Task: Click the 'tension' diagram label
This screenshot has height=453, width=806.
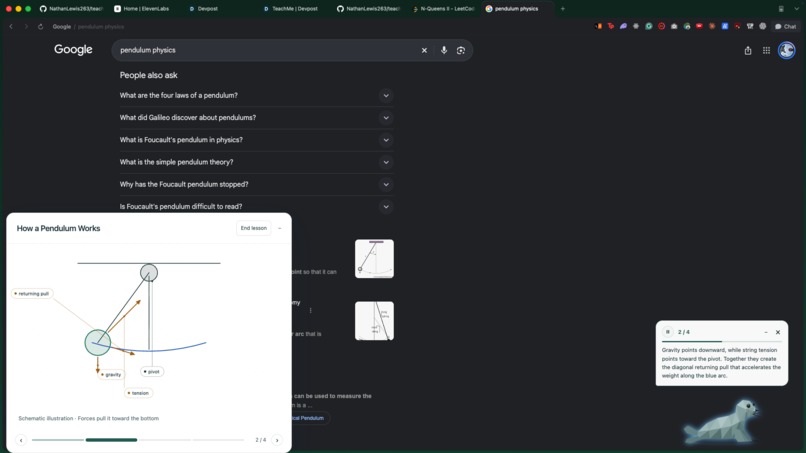Action: [x=138, y=393]
